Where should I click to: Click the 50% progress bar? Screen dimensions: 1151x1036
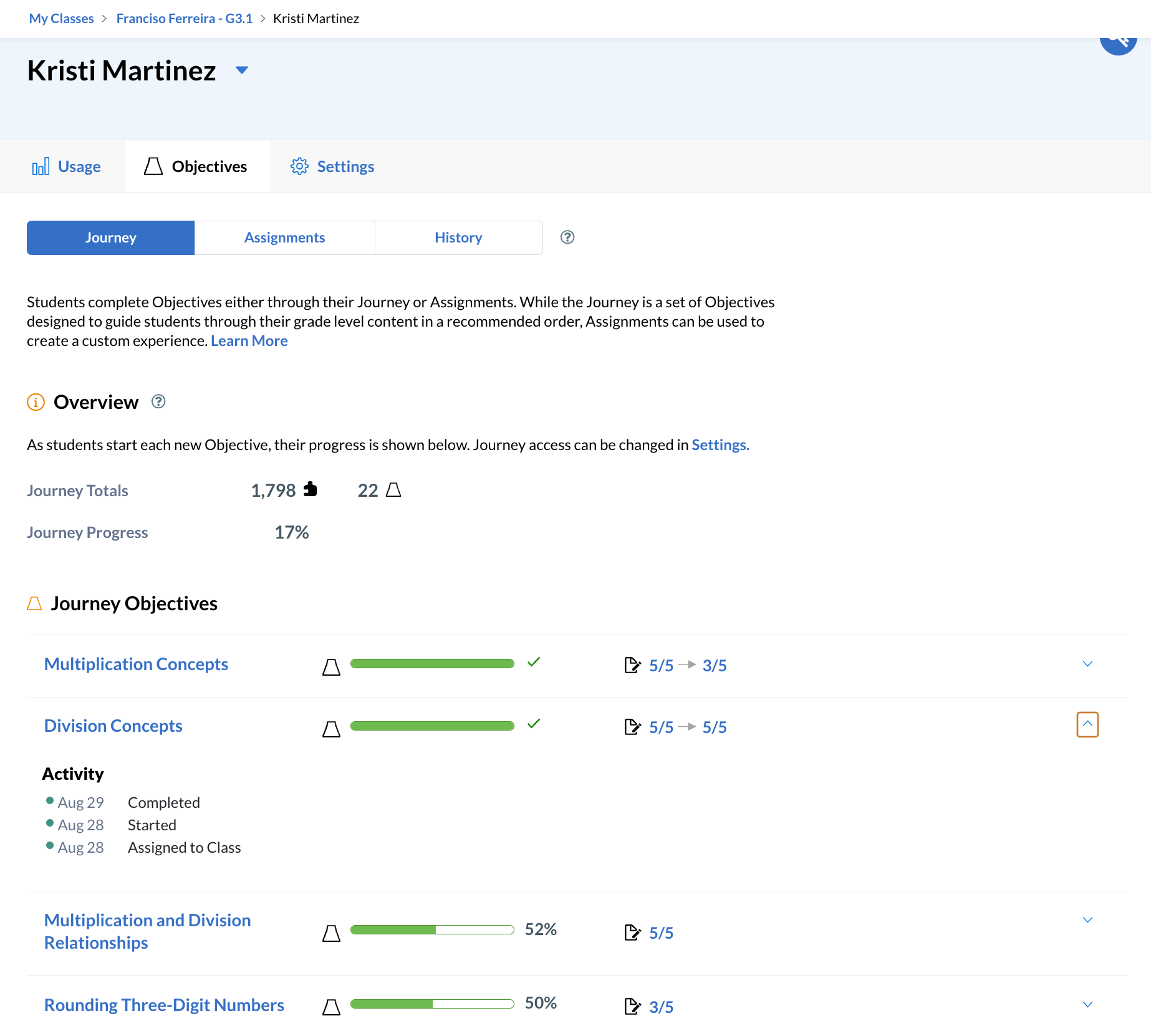(432, 1004)
